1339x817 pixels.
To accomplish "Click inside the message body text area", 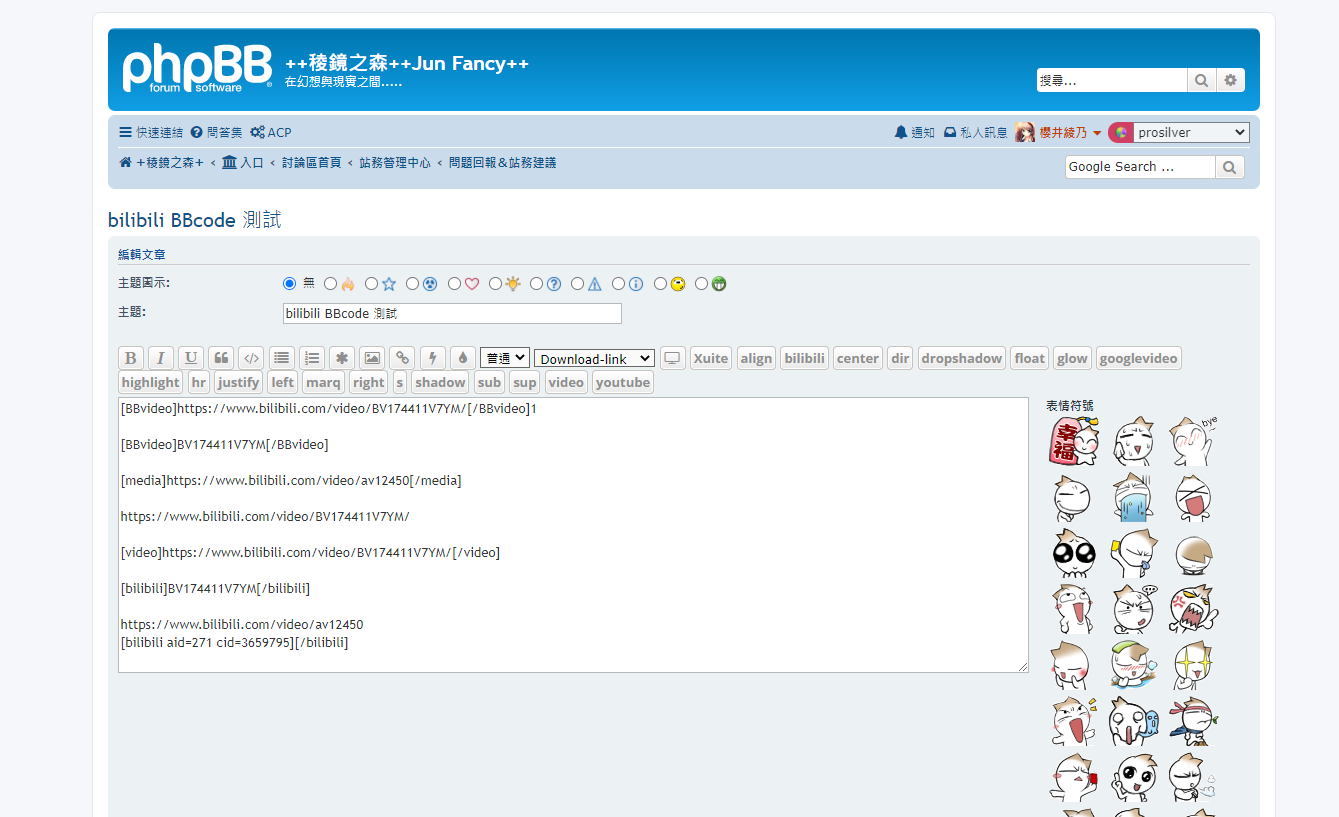I will [x=573, y=535].
